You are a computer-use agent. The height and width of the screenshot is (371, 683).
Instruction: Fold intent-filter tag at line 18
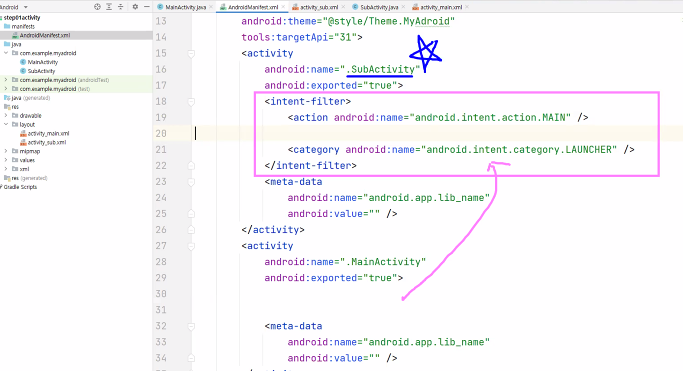(x=191, y=102)
